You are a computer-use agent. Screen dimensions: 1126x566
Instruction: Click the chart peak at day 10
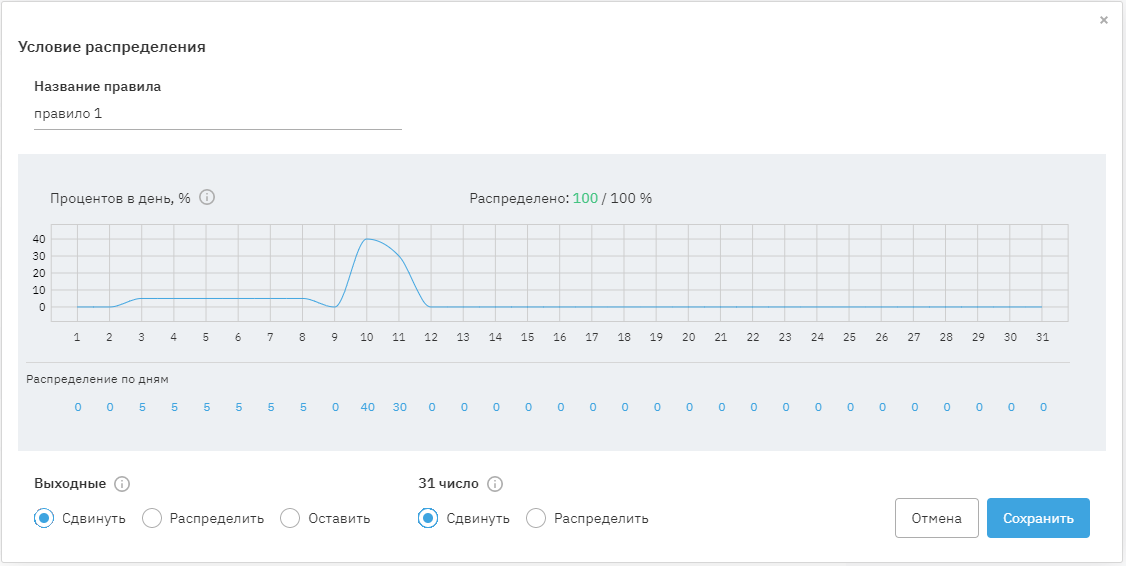pyautogui.click(x=367, y=239)
